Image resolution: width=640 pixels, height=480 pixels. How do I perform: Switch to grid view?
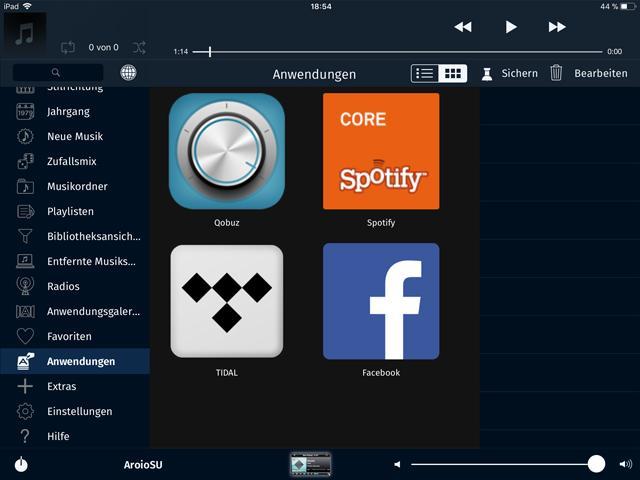click(453, 73)
